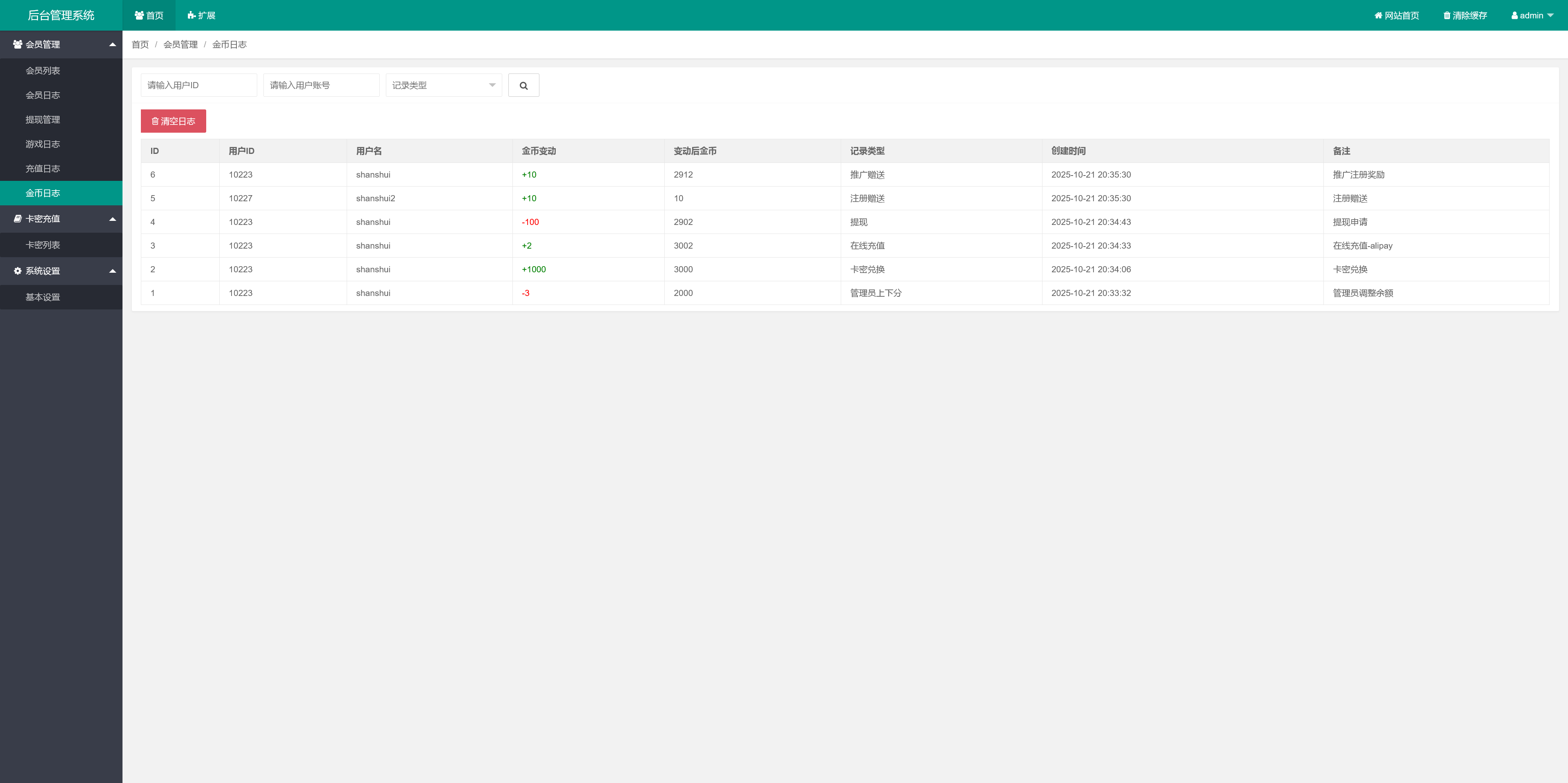Screen dimensions: 1568x783
Task: Click the red 清空日志 trash button
Action: [x=174, y=121]
